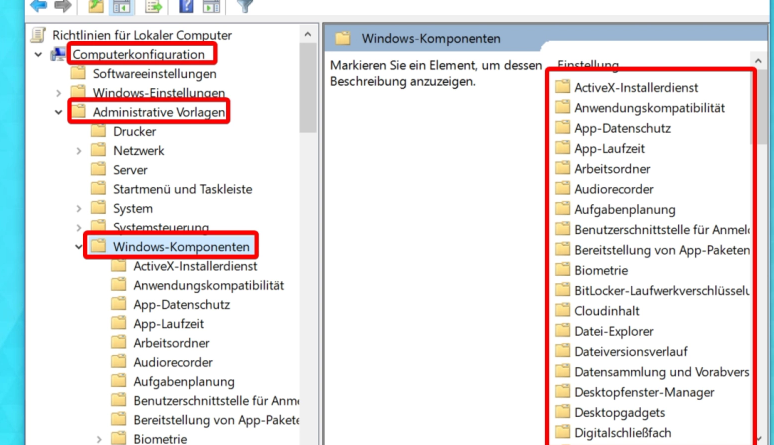Select Audiorecorder in the left tree

(x=173, y=362)
